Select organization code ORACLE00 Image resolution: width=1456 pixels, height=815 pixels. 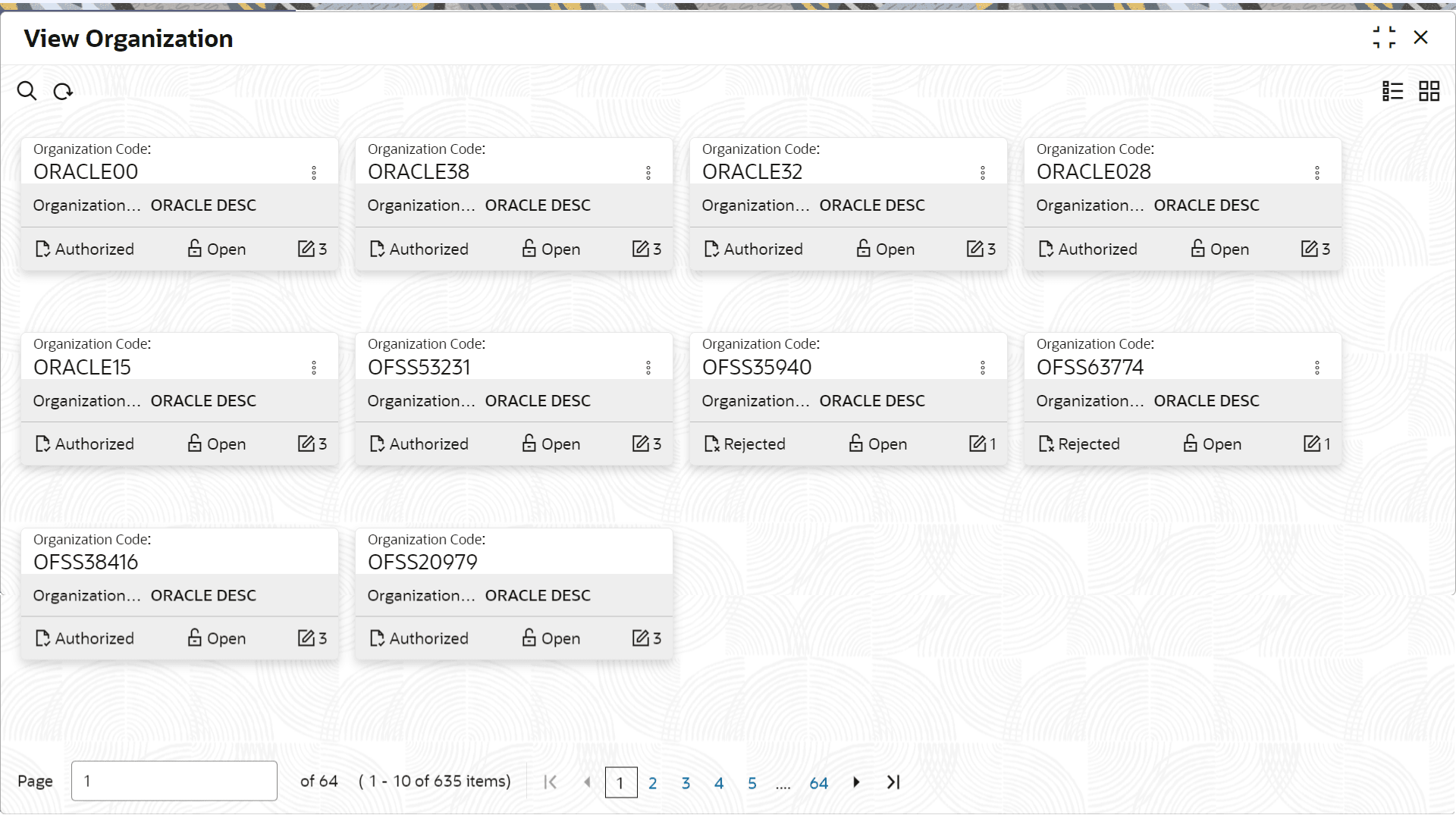pos(86,172)
